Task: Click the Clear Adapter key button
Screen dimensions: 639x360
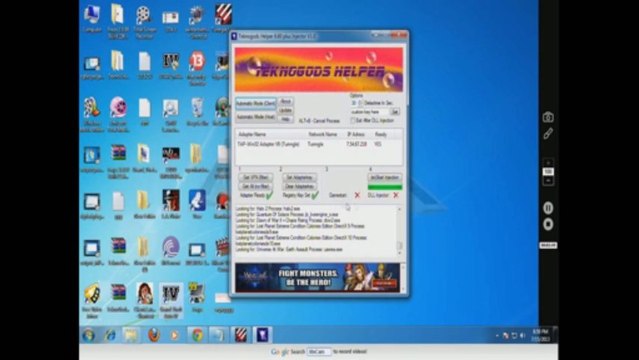Action: click(x=300, y=186)
